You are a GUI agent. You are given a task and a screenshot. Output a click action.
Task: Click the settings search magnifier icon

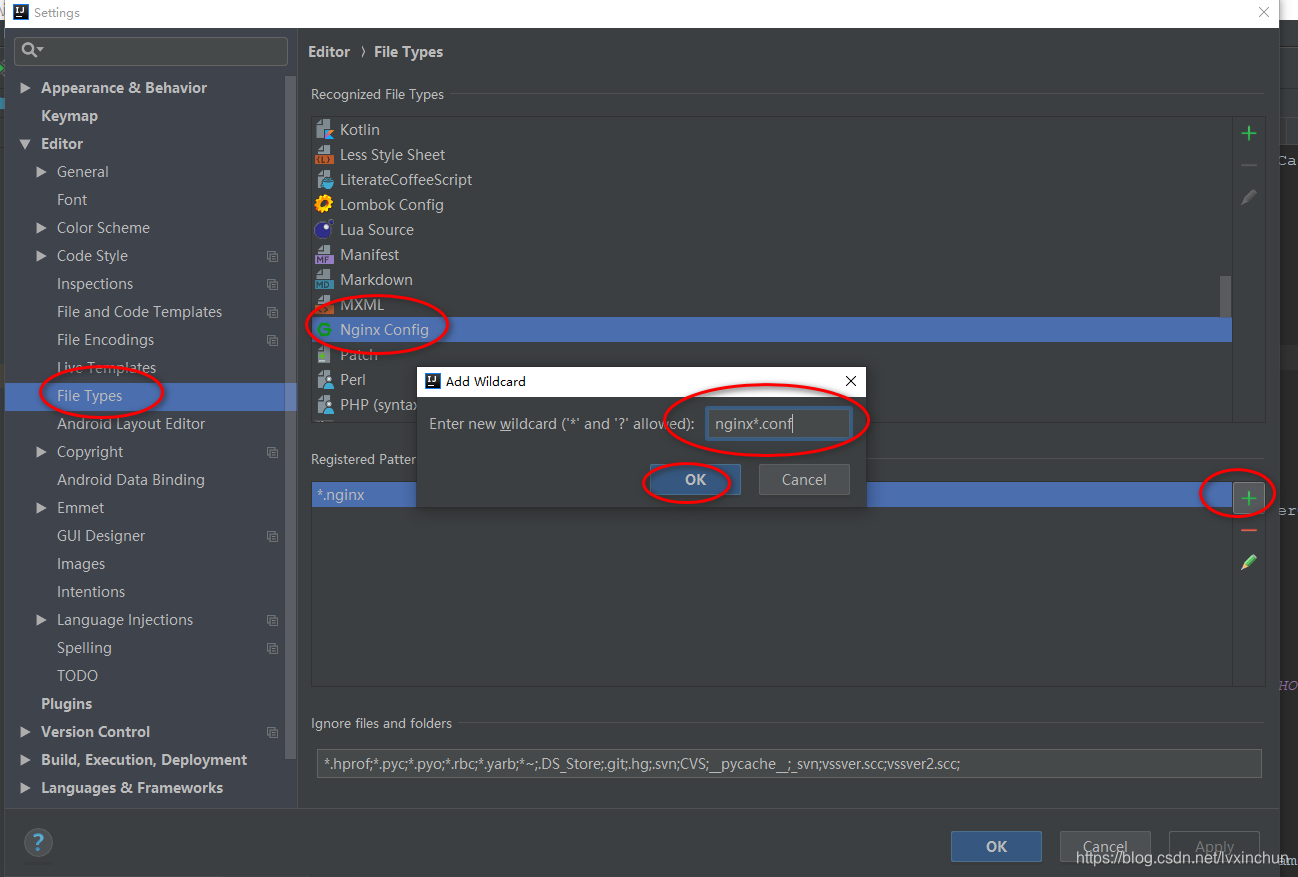[x=31, y=50]
